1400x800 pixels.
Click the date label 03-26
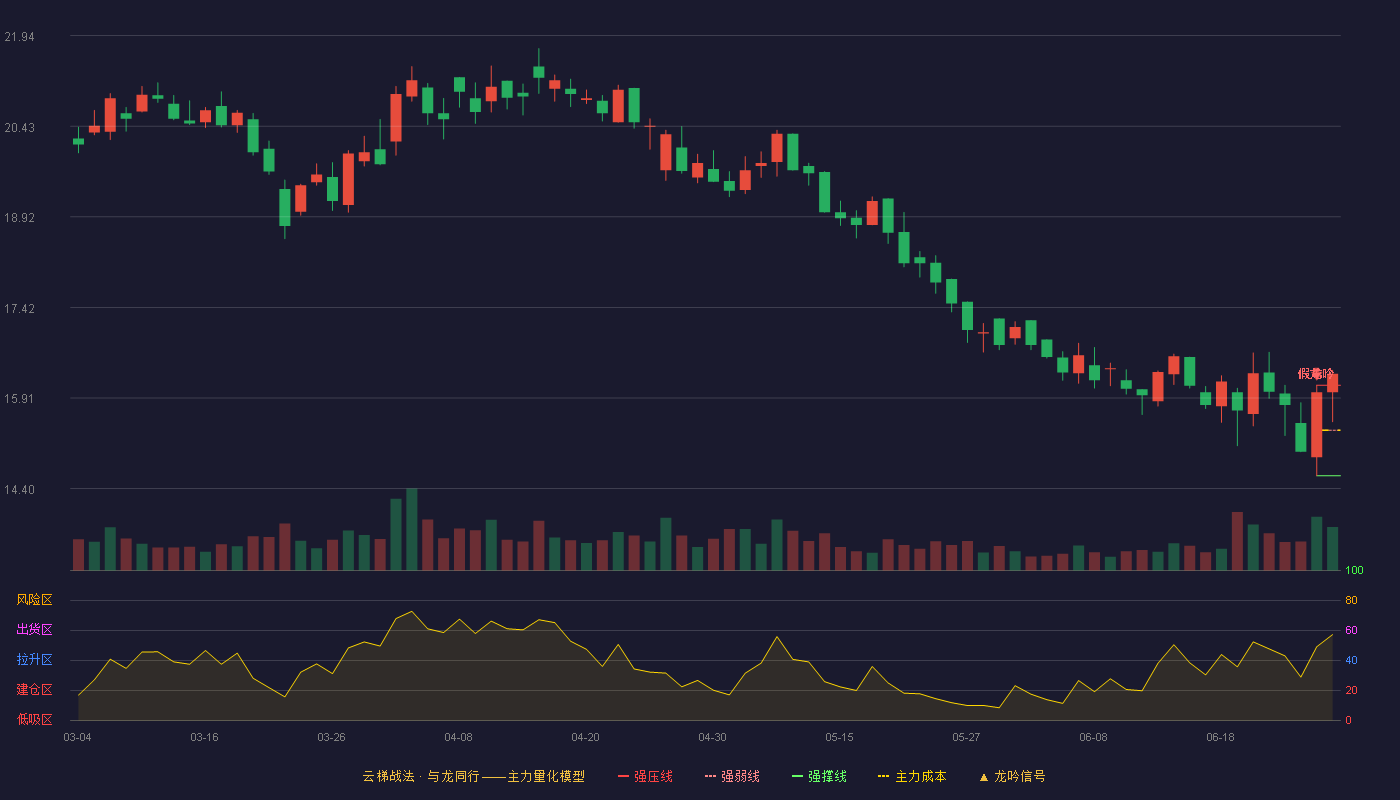coord(331,737)
